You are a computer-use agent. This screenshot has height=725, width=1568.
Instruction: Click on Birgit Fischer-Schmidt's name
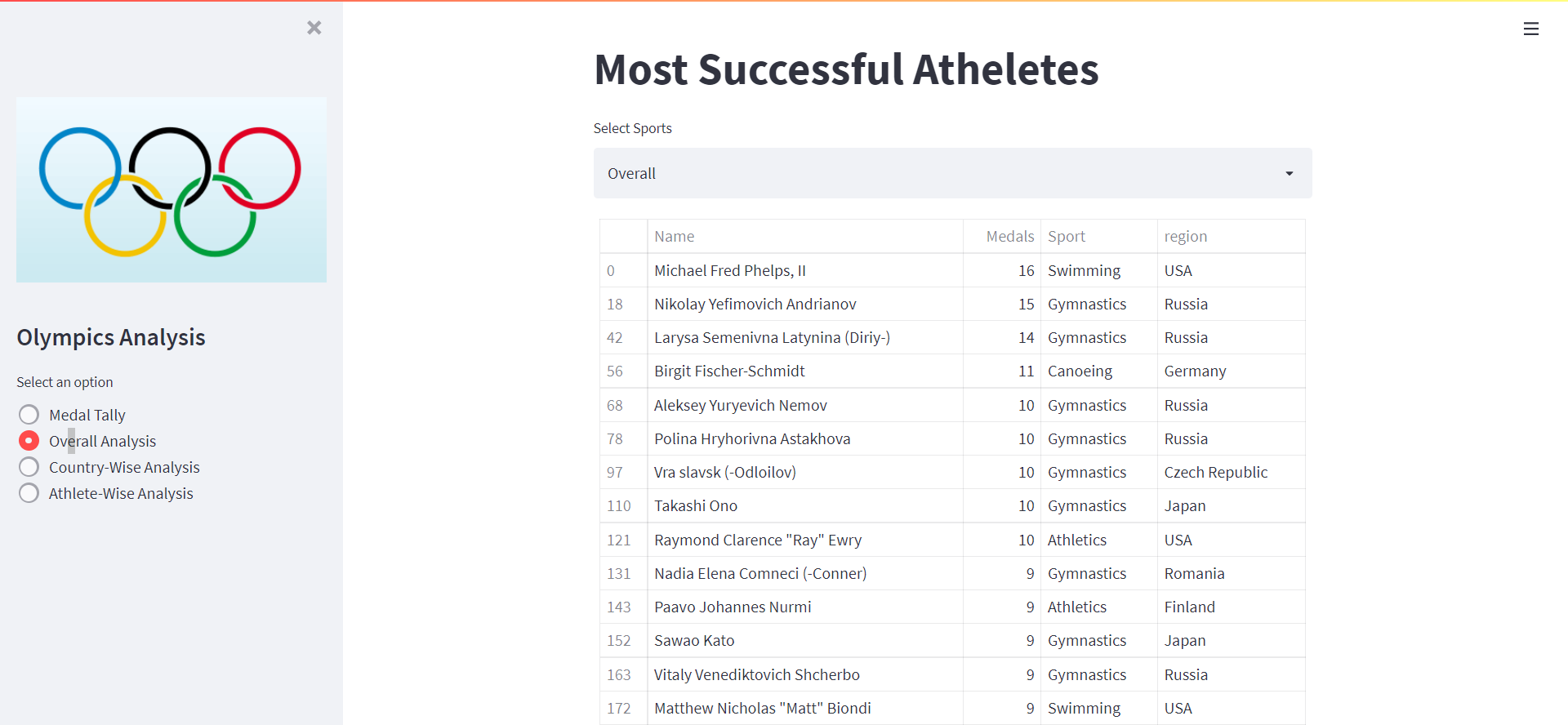tap(729, 371)
